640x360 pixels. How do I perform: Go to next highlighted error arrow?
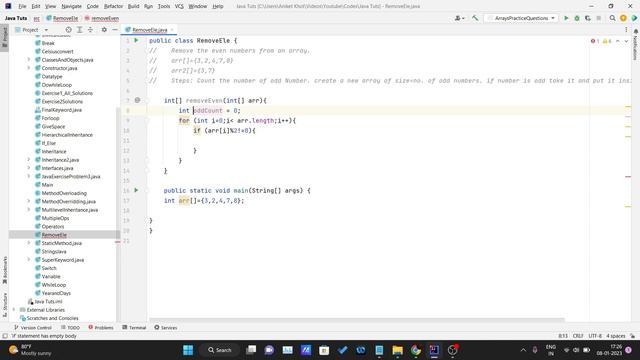626,41
